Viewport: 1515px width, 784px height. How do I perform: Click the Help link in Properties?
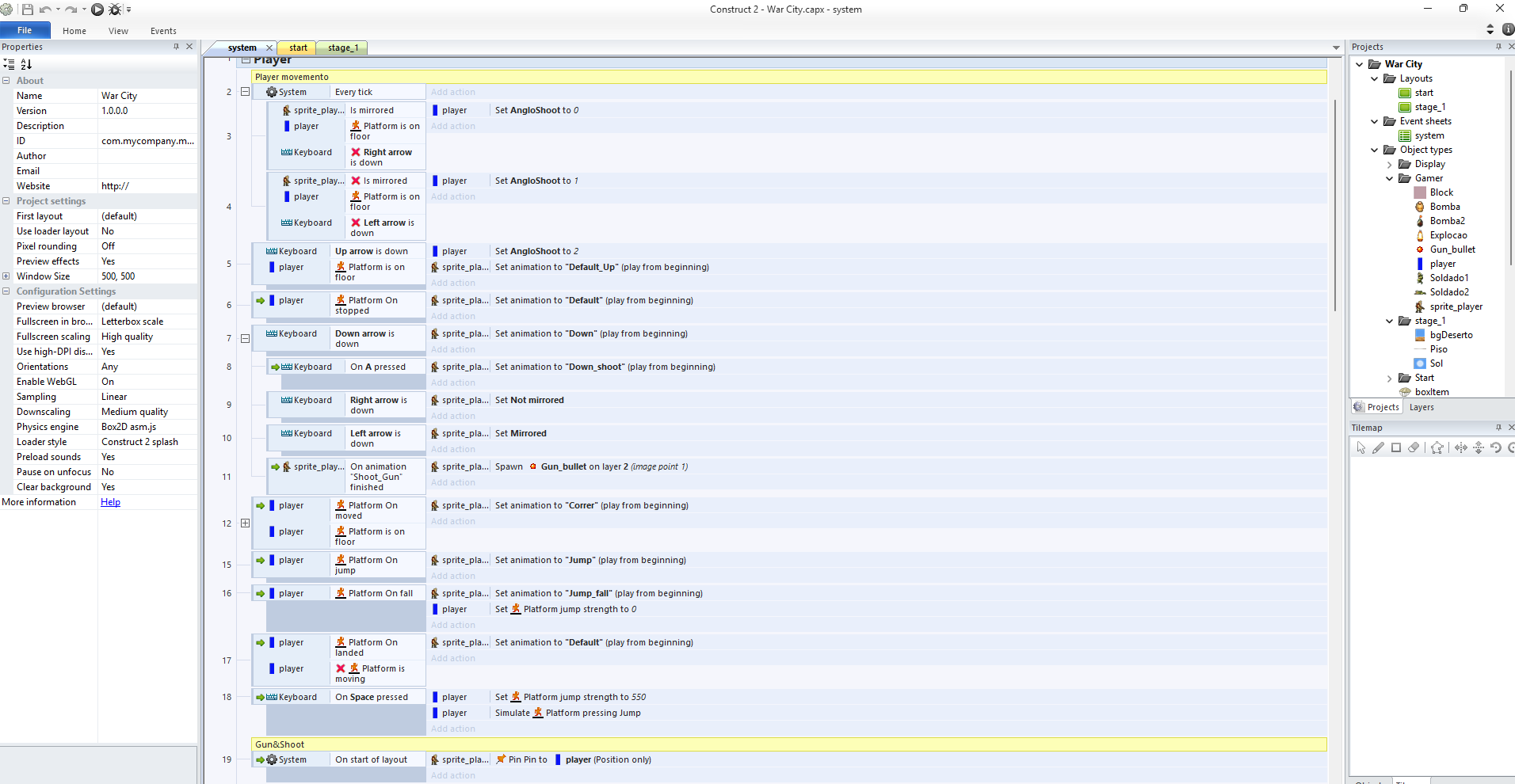[110, 502]
